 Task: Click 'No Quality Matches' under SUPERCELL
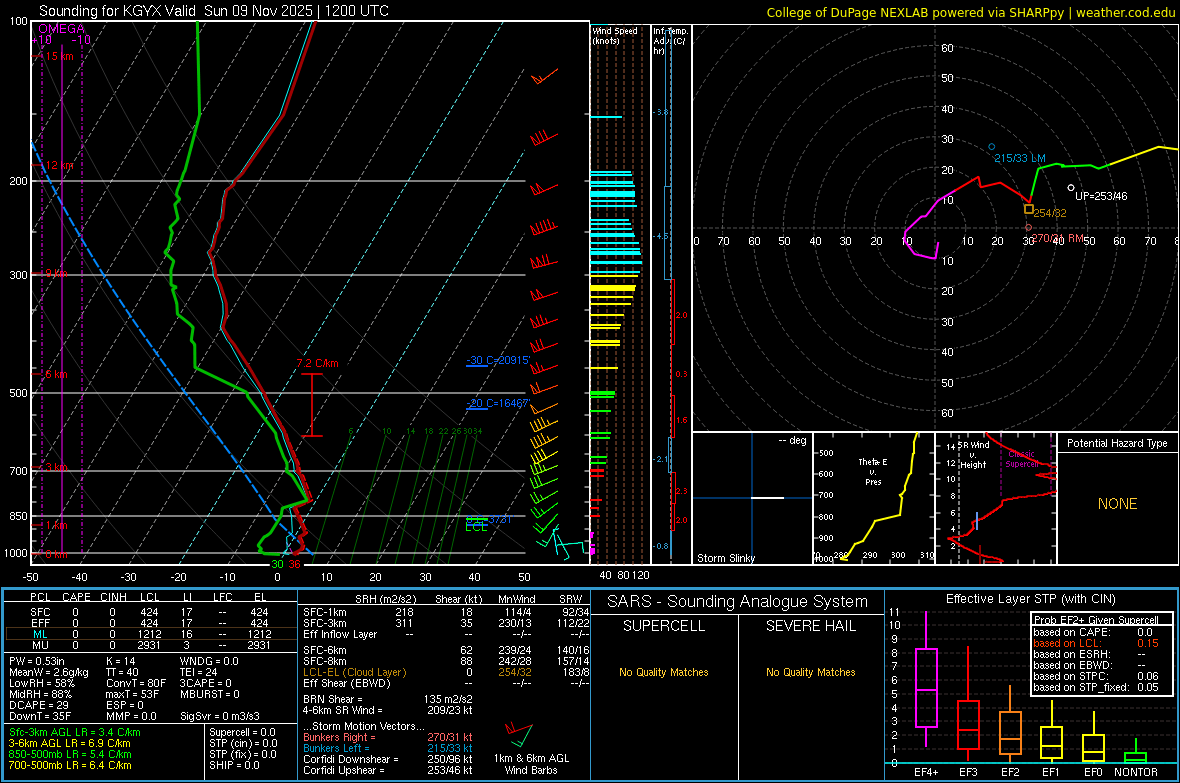click(664, 672)
